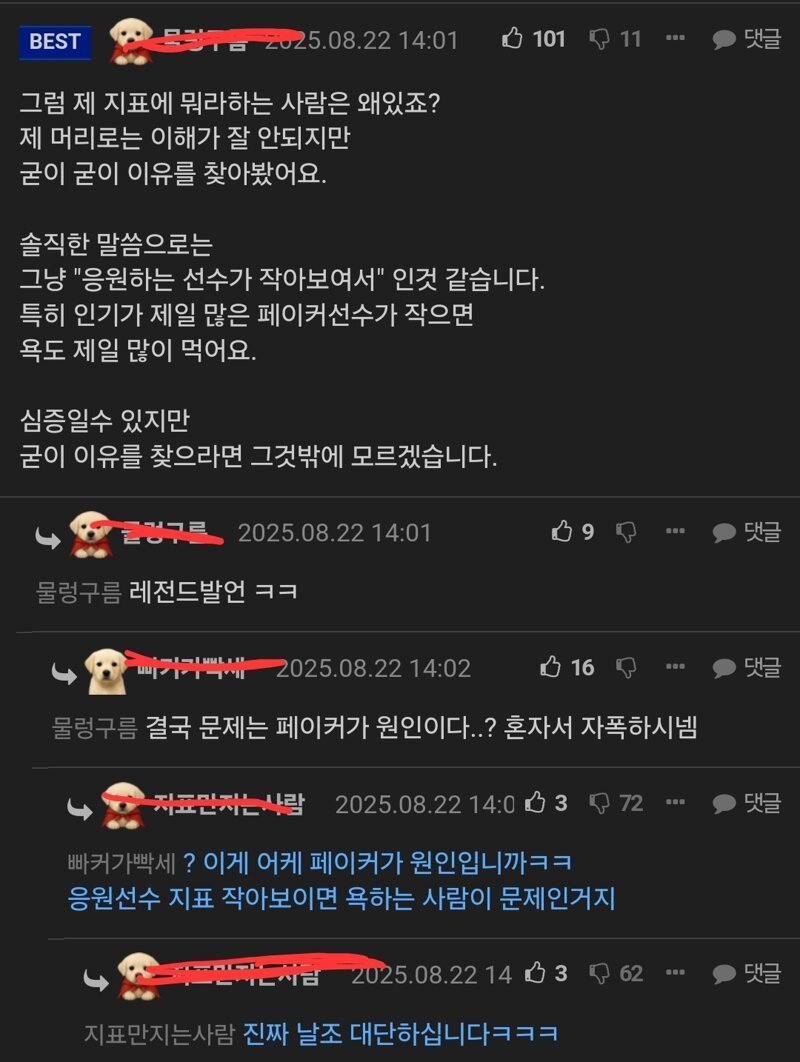The image size is (800, 1062).
Task: Thumbs-up the reply with 72 dislikes
Action: (x=535, y=803)
